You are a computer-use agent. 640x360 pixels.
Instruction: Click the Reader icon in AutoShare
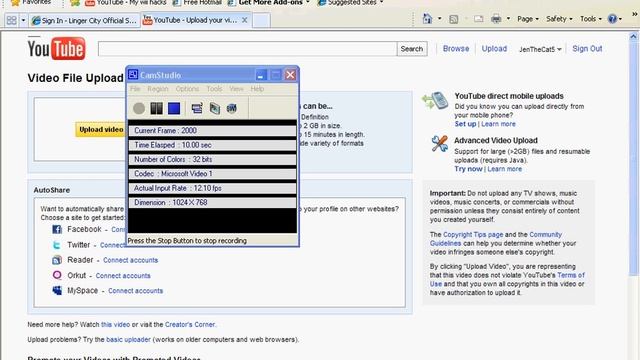[x=57, y=260]
